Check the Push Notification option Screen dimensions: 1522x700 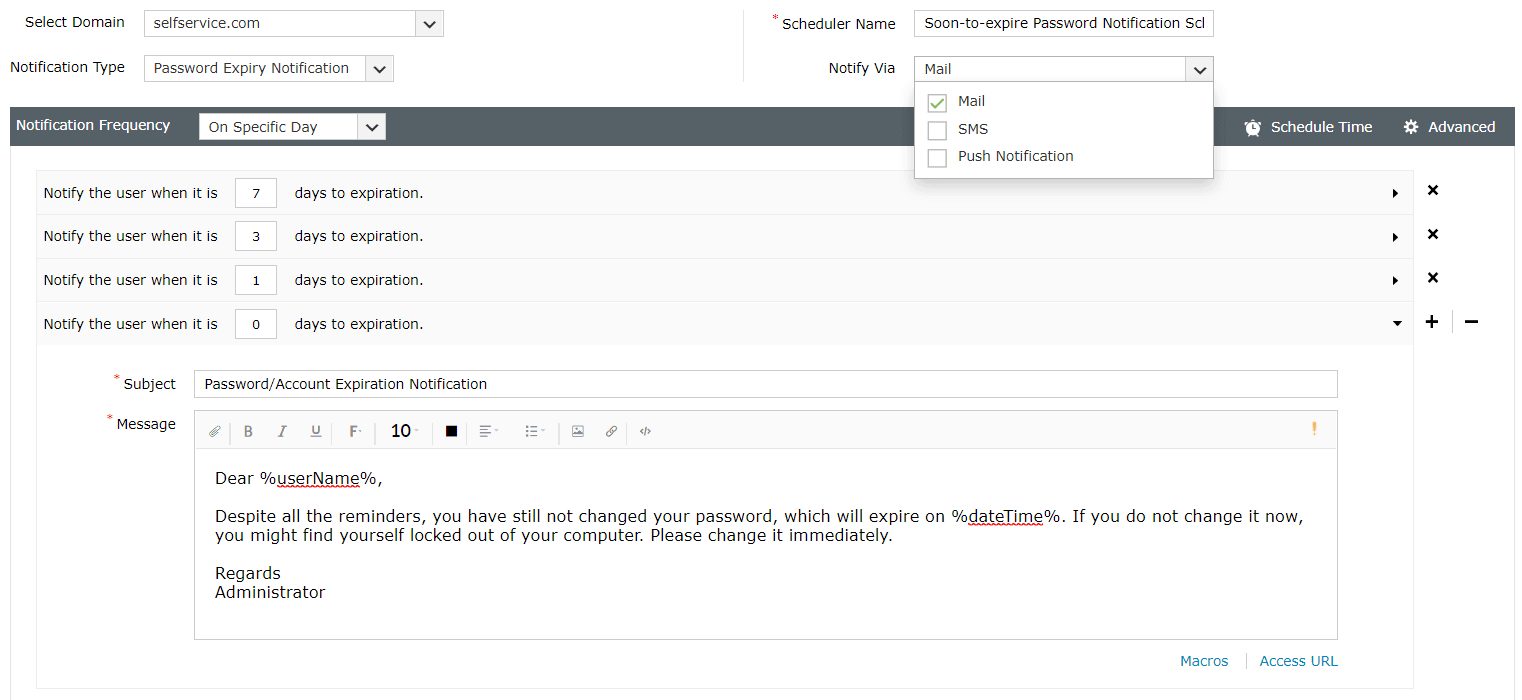936,157
